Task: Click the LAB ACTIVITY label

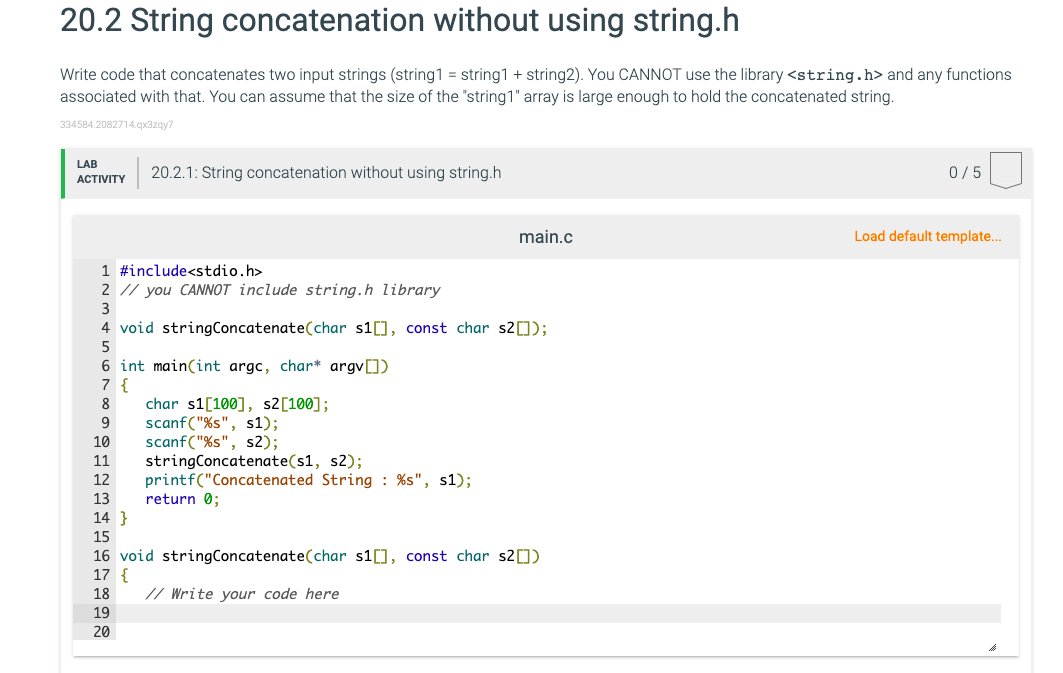Action: [100, 172]
